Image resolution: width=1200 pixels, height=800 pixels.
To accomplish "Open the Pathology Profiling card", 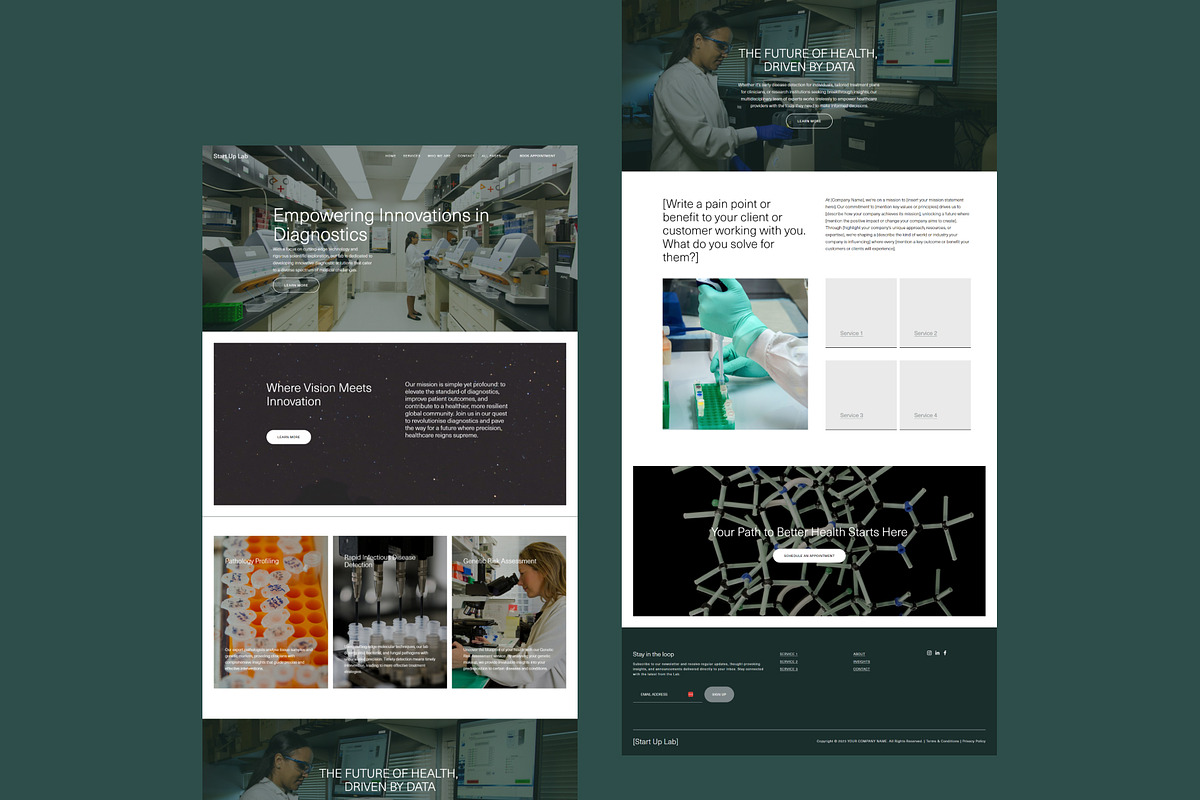I will (271, 612).
